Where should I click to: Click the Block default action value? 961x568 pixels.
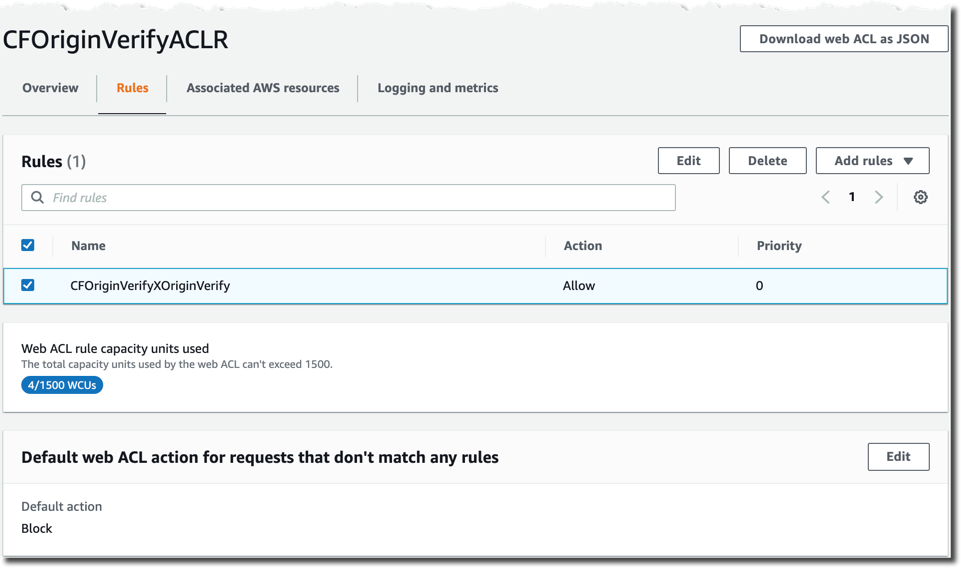[37, 528]
